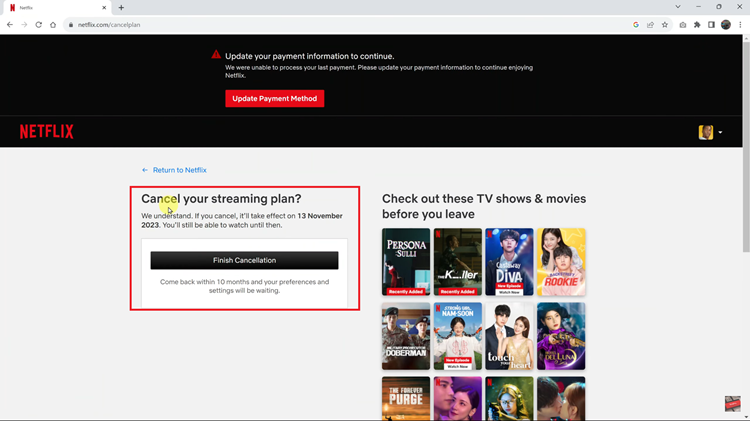
Task: Open the Military Prosecutor Doberman thumbnail
Action: click(x=406, y=336)
